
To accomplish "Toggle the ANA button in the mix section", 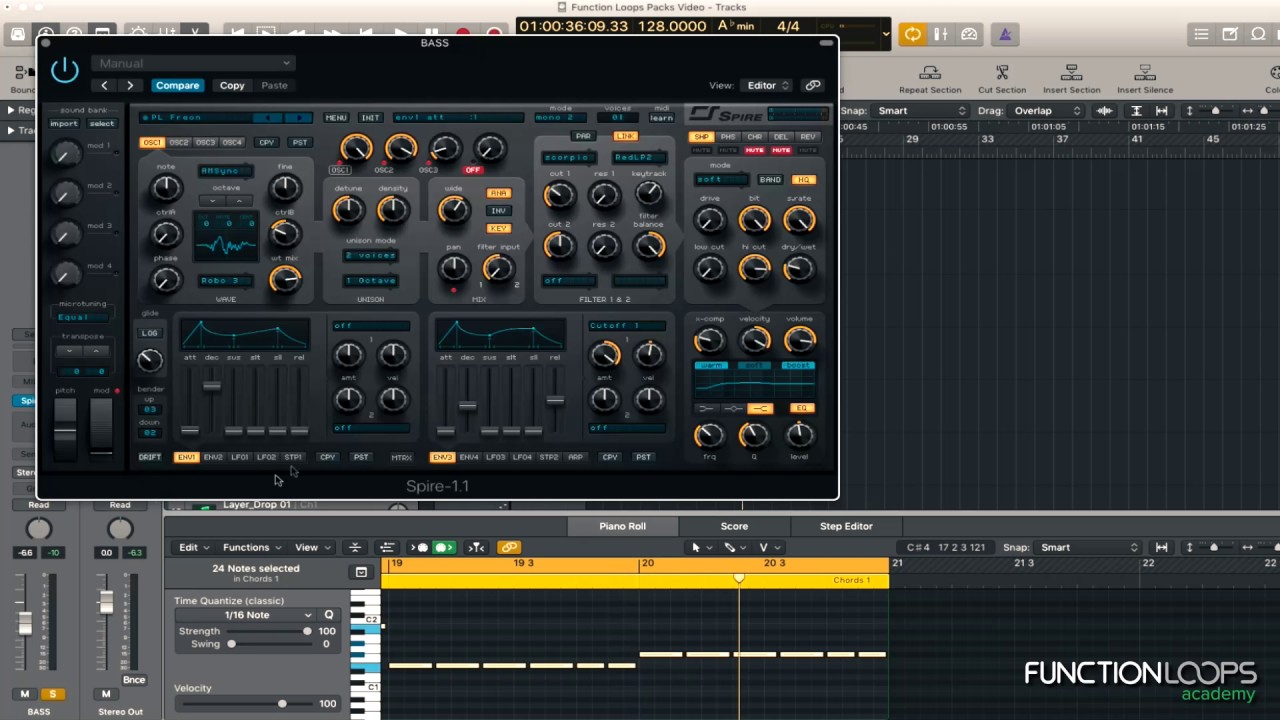I will [498, 193].
